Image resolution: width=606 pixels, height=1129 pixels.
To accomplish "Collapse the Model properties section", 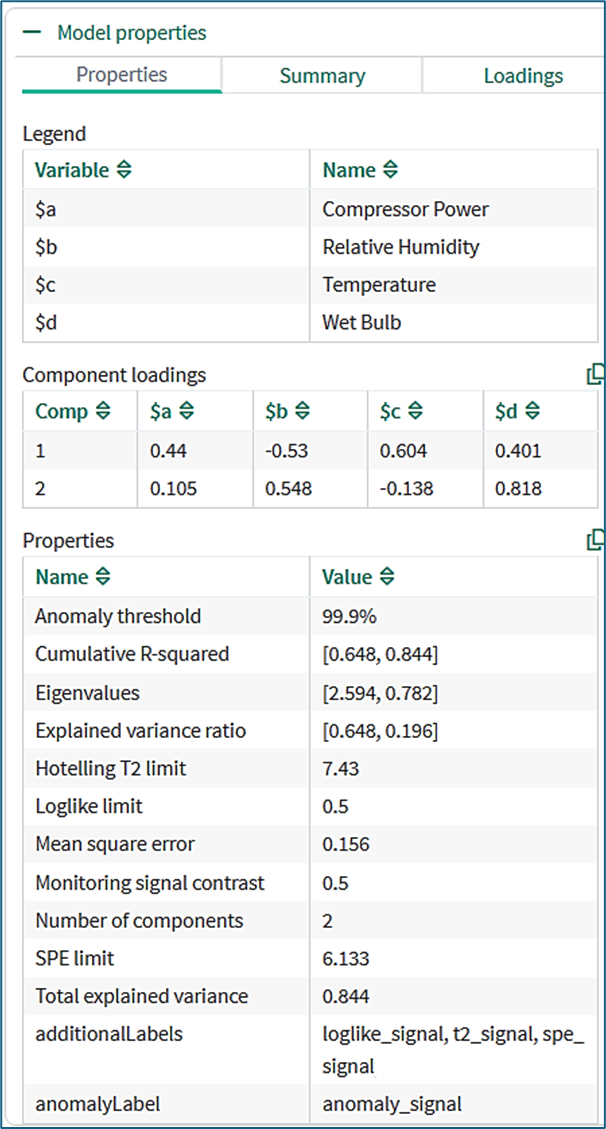I will tap(34, 33).
